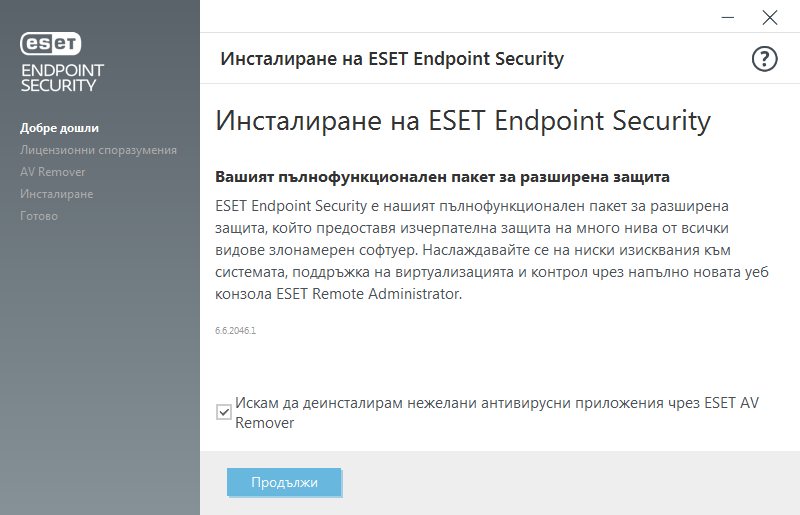The image size is (800, 515).
Task: Open help with the question mark icon
Action: (764, 59)
